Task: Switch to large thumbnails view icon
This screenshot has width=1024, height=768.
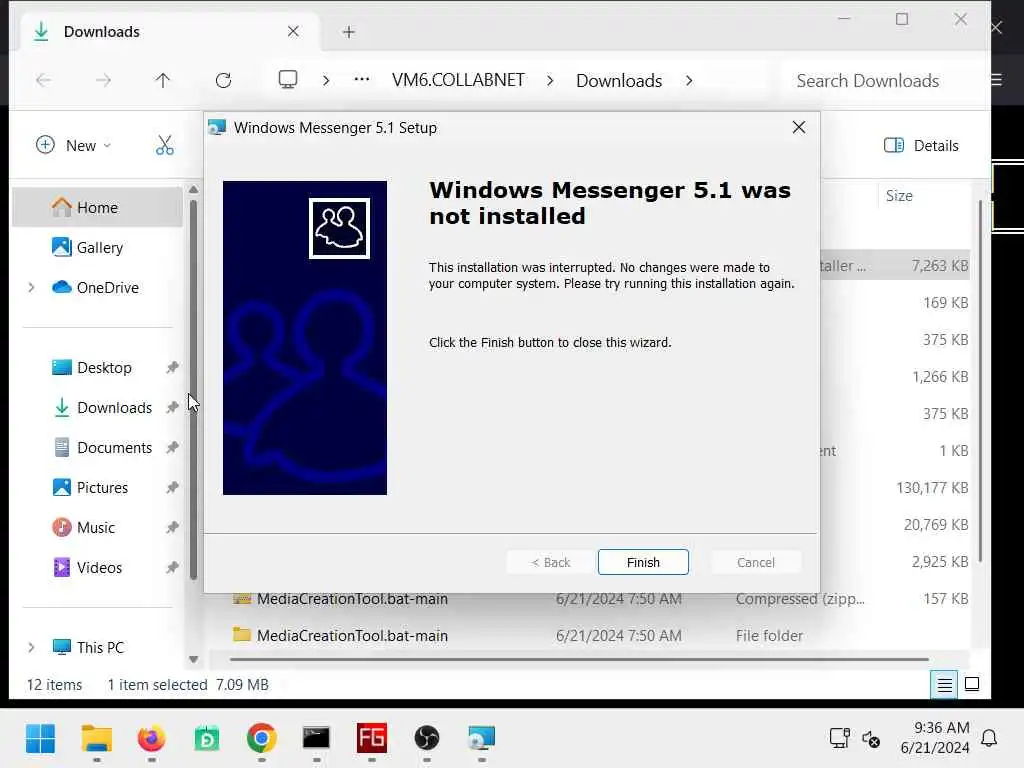Action: coord(972,684)
